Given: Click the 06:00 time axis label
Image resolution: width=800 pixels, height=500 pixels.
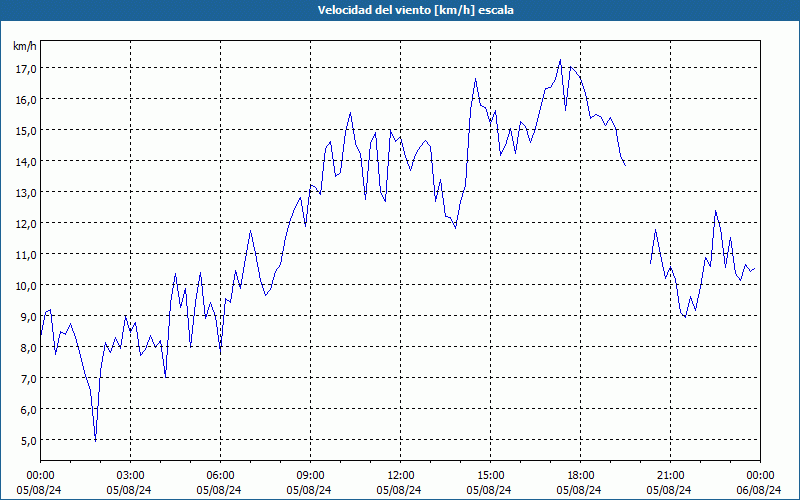Looking at the screenshot, I should (x=220, y=476).
